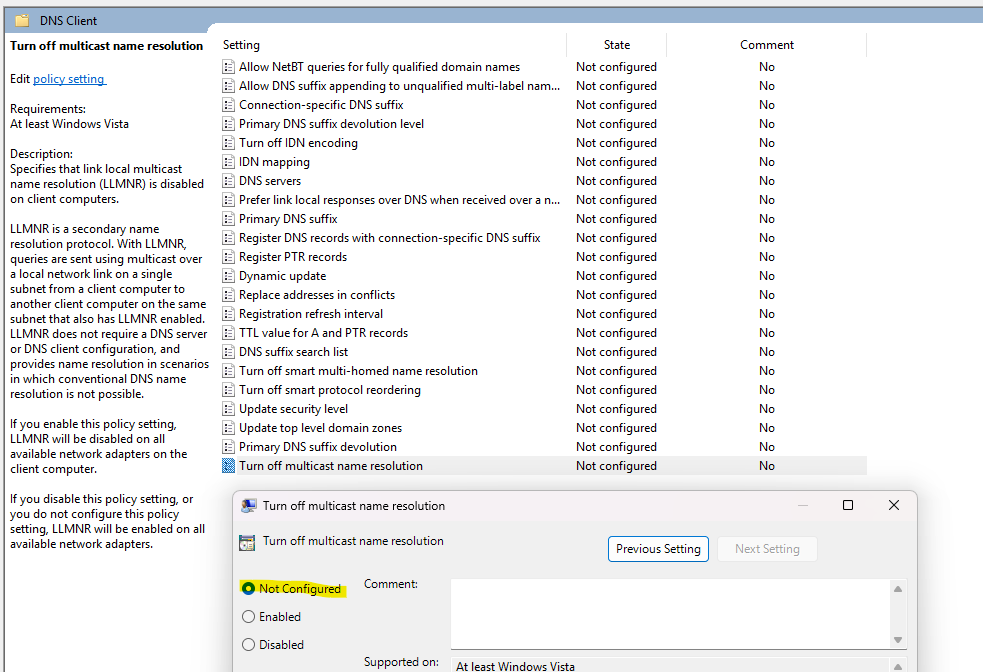Click the Next Setting button
The width and height of the screenshot is (983, 672).
(x=767, y=549)
